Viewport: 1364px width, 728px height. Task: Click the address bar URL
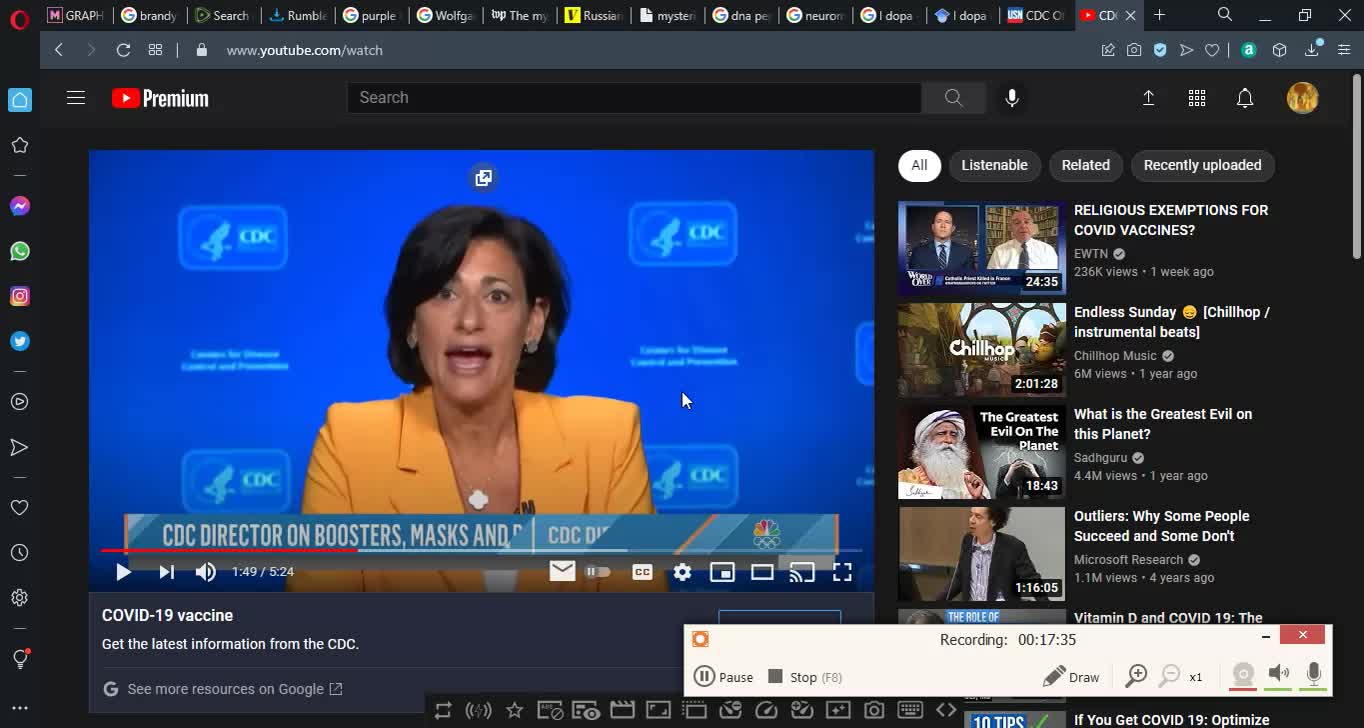(305, 50)
